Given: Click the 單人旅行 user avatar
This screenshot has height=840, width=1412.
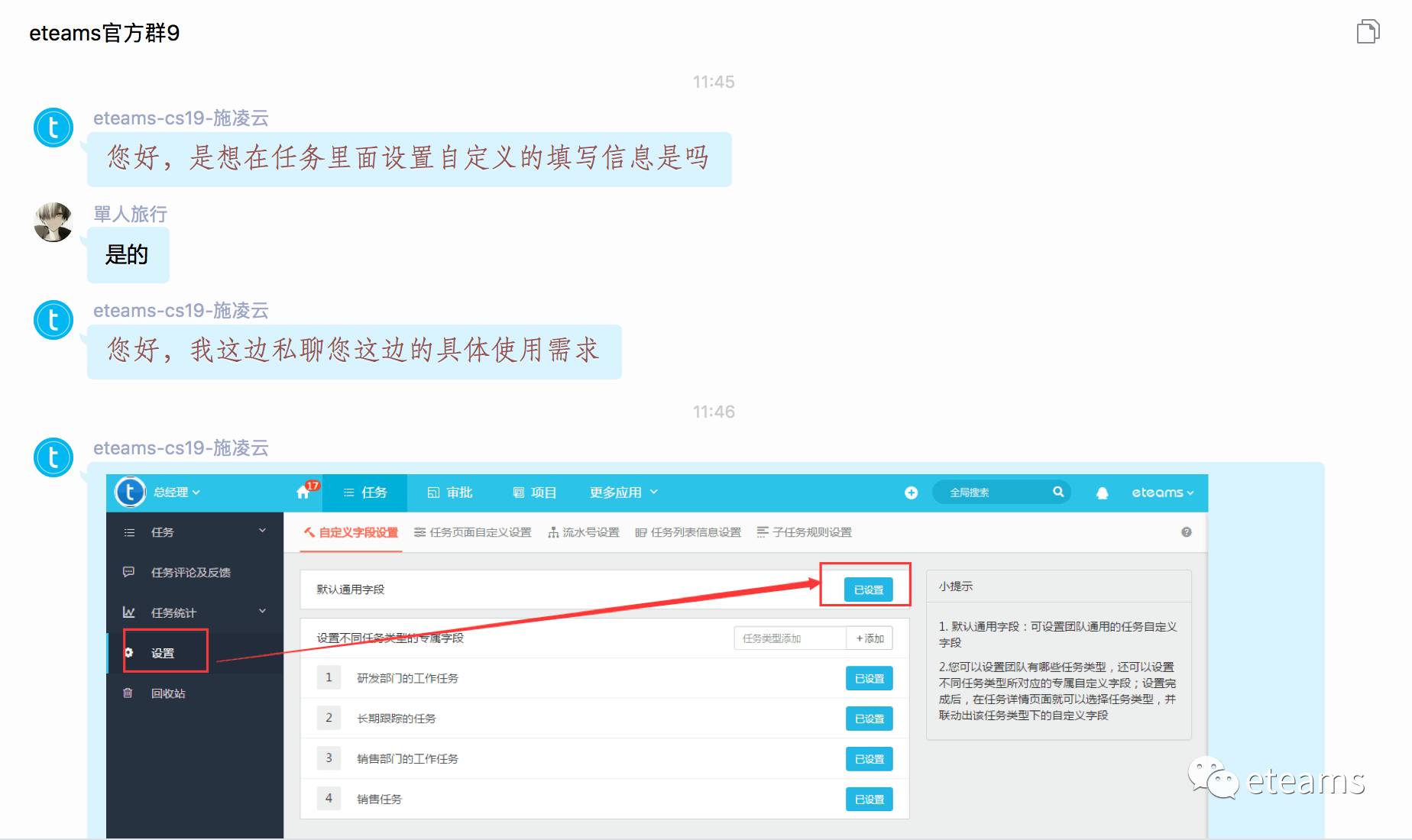Looking at the screenshot, I should coord(53,222).
